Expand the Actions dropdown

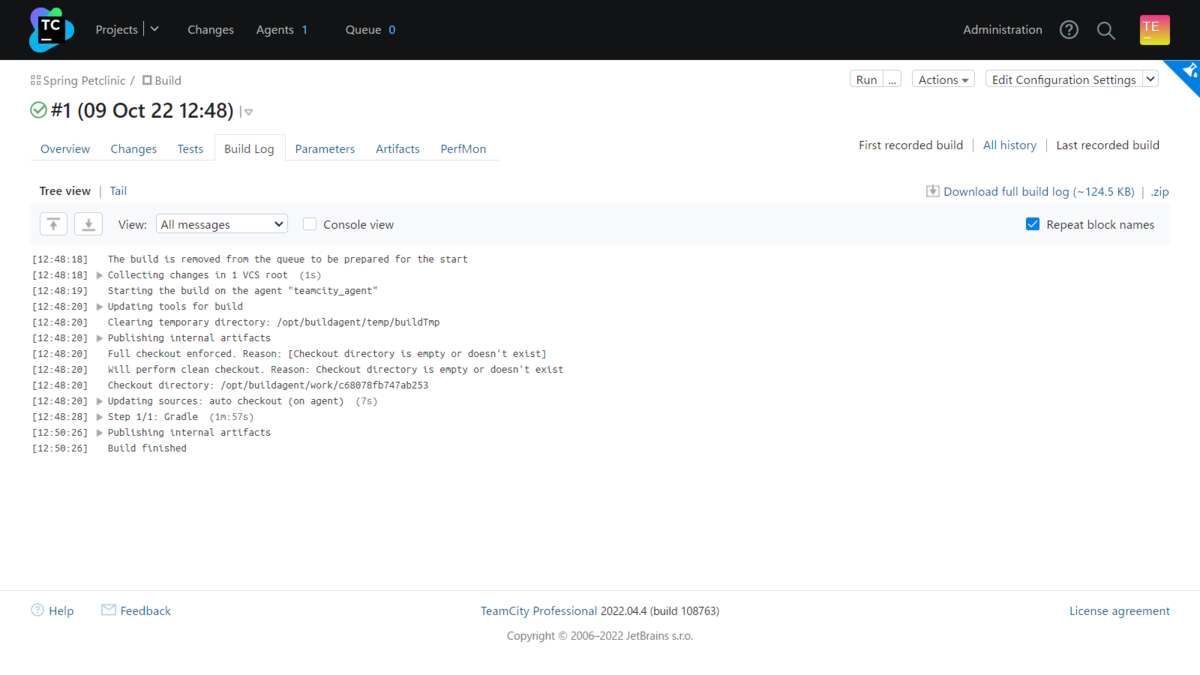click(x=943, y=80)
